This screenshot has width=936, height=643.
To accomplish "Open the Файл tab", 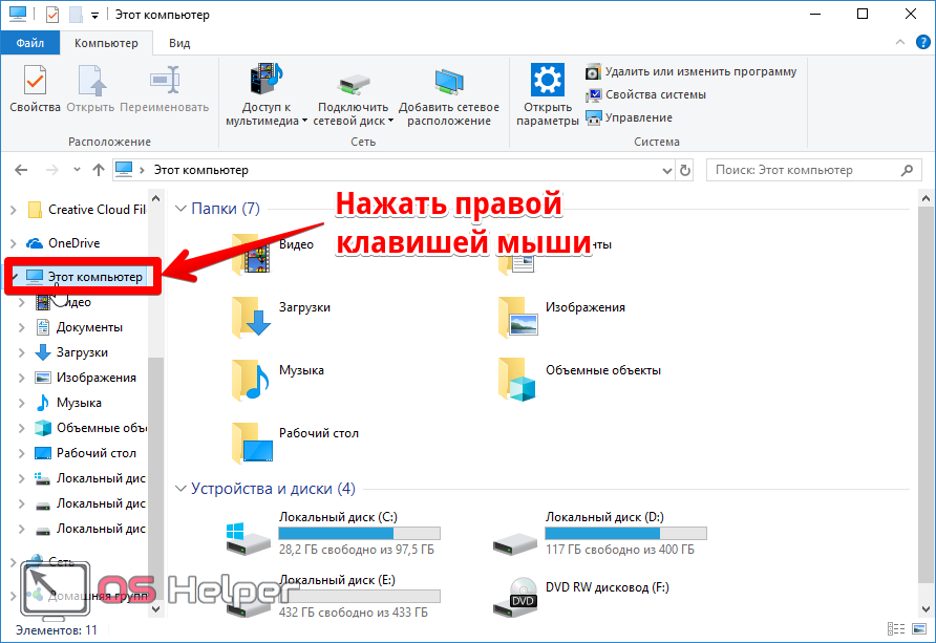I will pos(30,43).
